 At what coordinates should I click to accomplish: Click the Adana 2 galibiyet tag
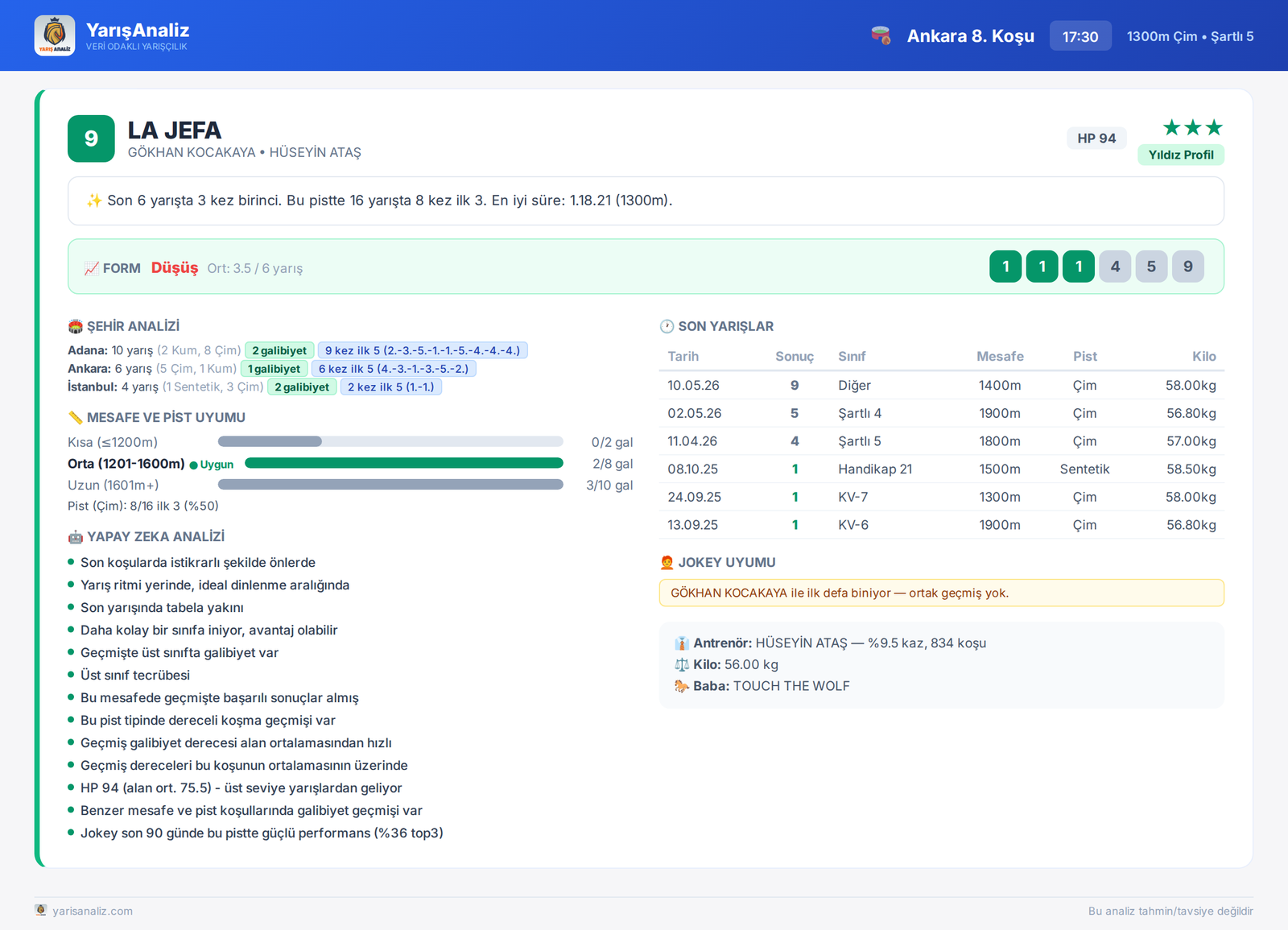(x=279, y=350)
